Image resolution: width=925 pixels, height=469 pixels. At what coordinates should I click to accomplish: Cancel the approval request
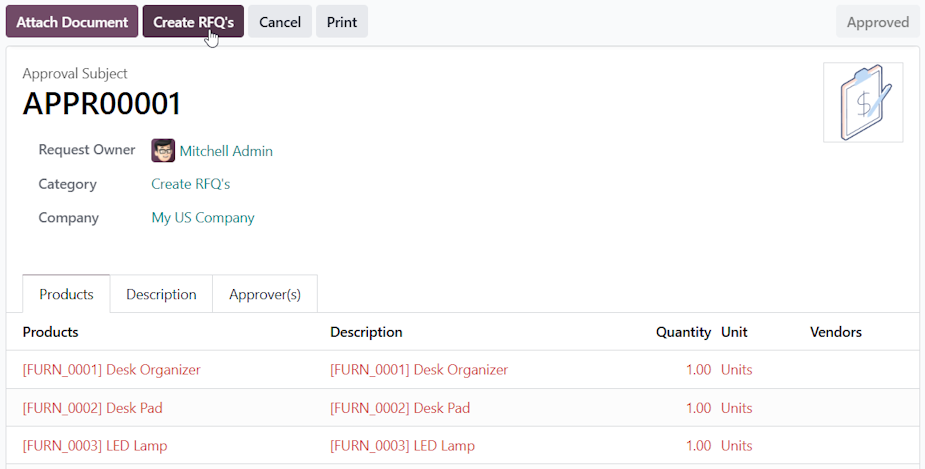click(280, 22)
